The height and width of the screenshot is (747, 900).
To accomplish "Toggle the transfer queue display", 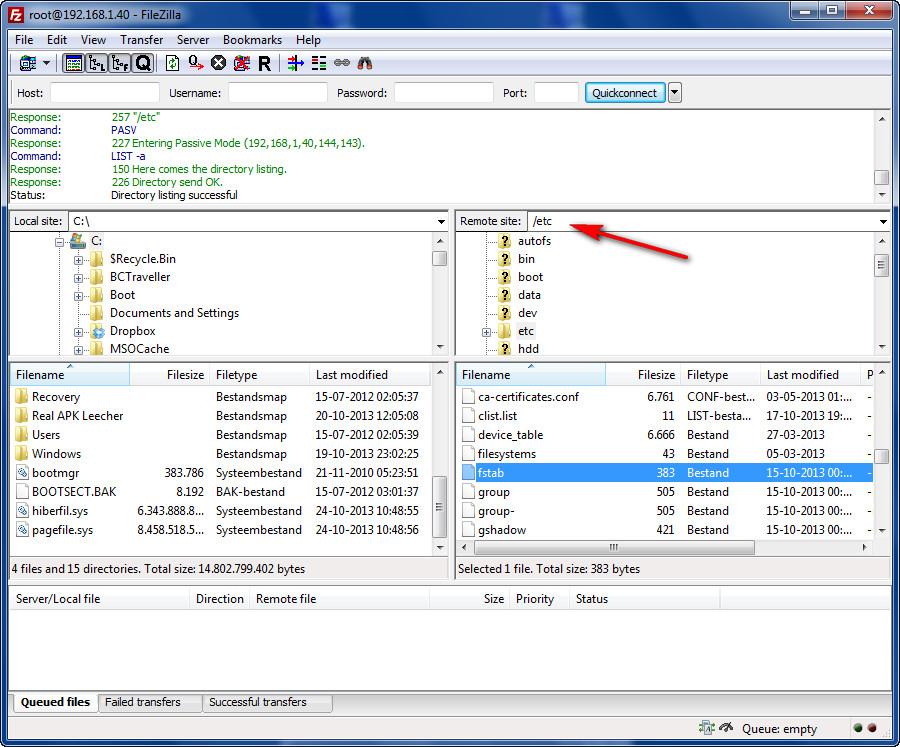I will point(143,63).
